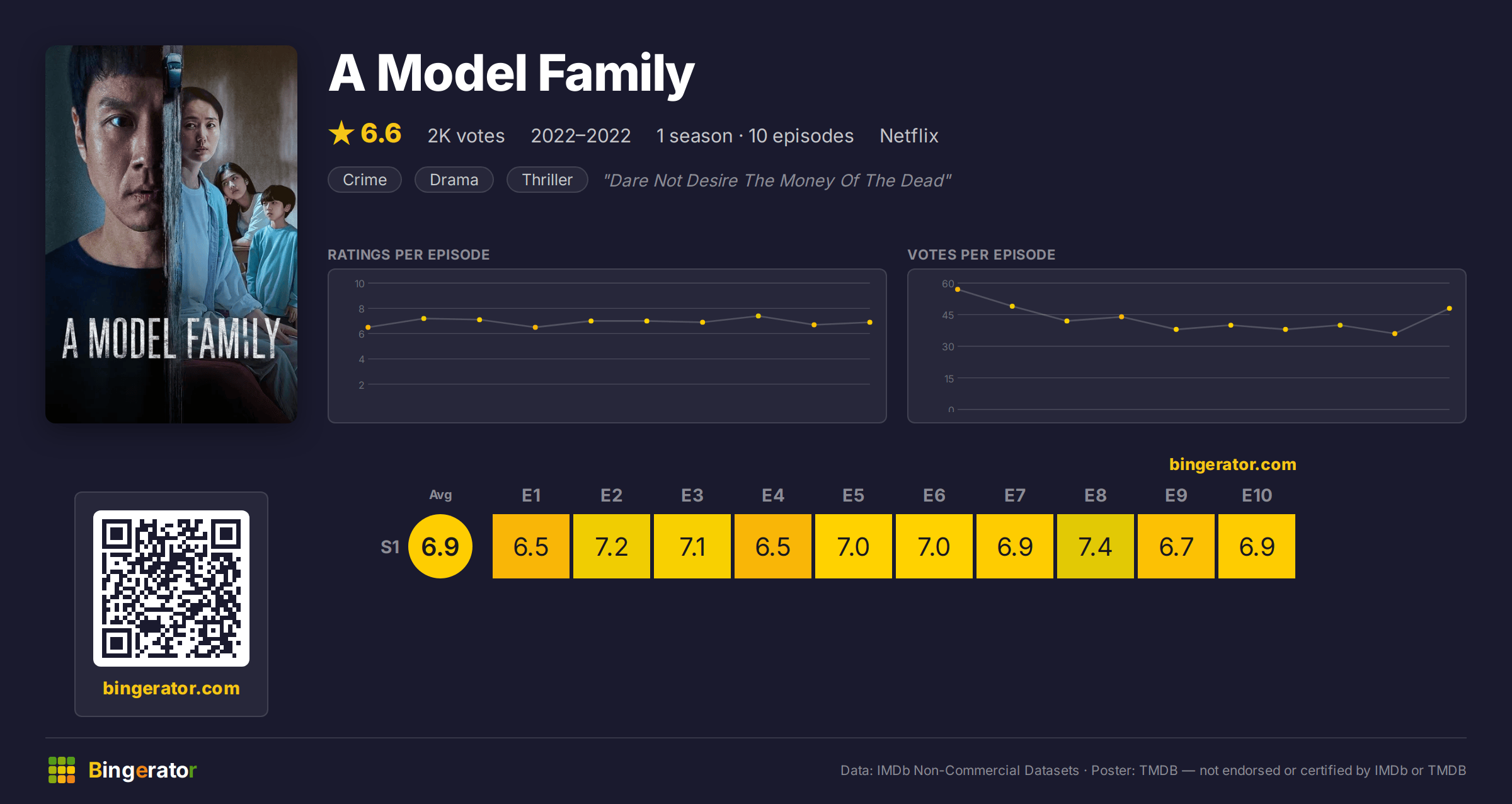Click the Netflix network label
This screenshot has height=804, width=1512.
tap(909, 135)
